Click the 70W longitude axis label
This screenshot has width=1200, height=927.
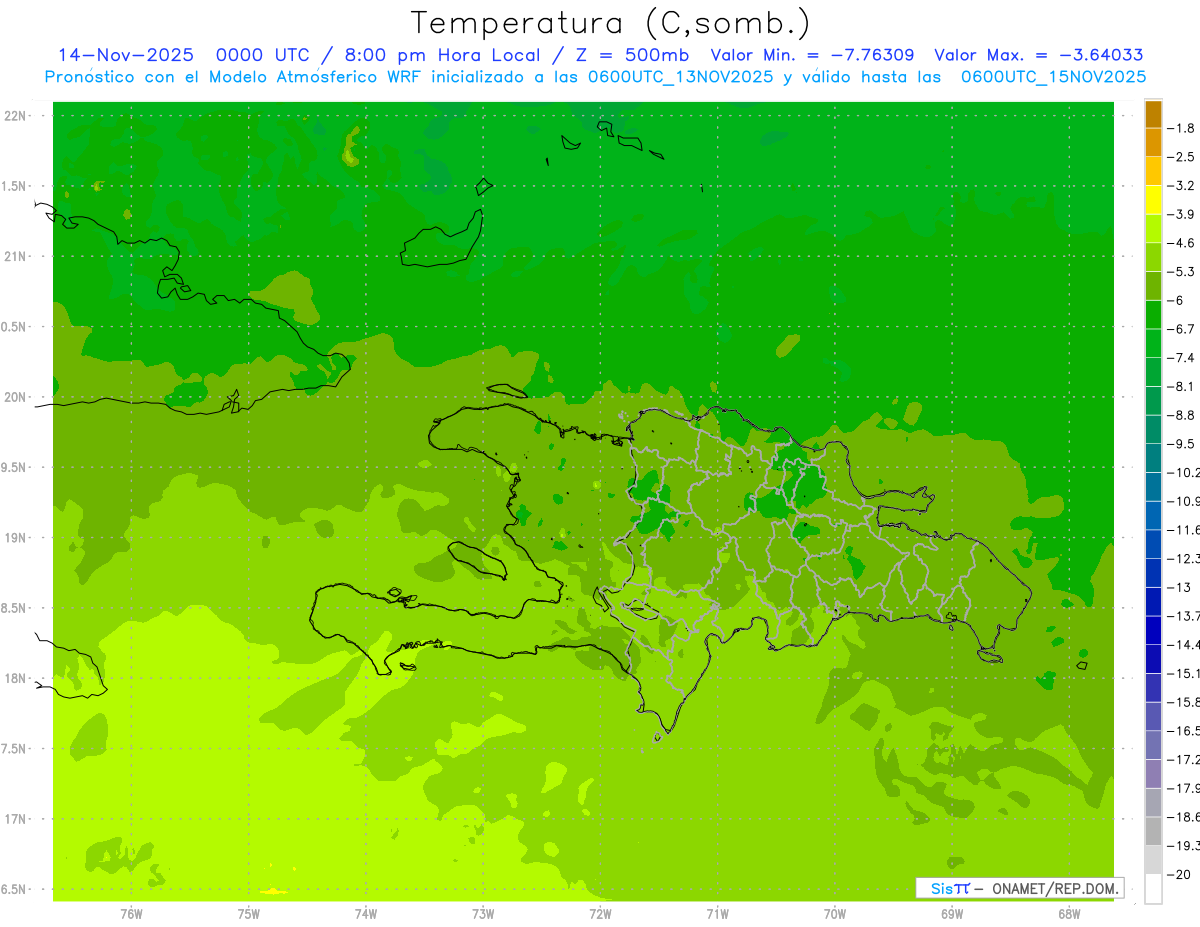click(834, 915)
